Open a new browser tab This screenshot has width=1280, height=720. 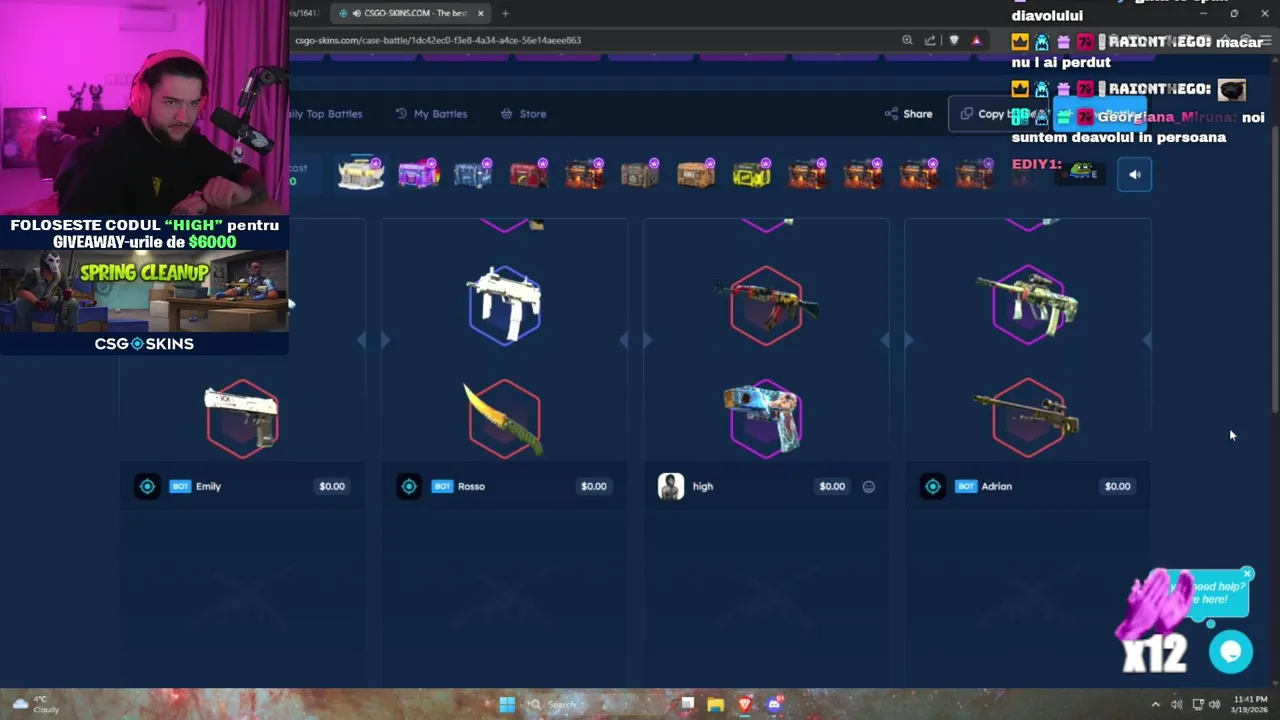(x=505, y=13)
